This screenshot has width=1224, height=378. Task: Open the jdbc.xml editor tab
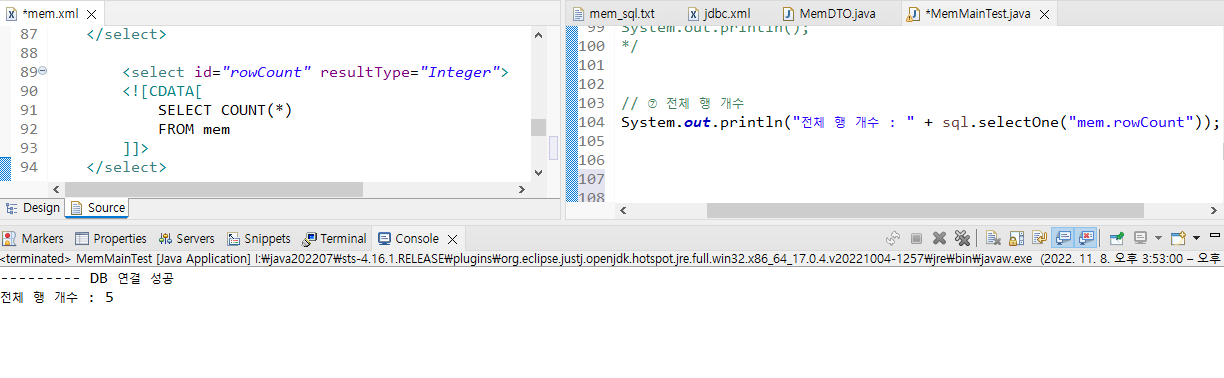pyautogui.click(x=719, y=13)
